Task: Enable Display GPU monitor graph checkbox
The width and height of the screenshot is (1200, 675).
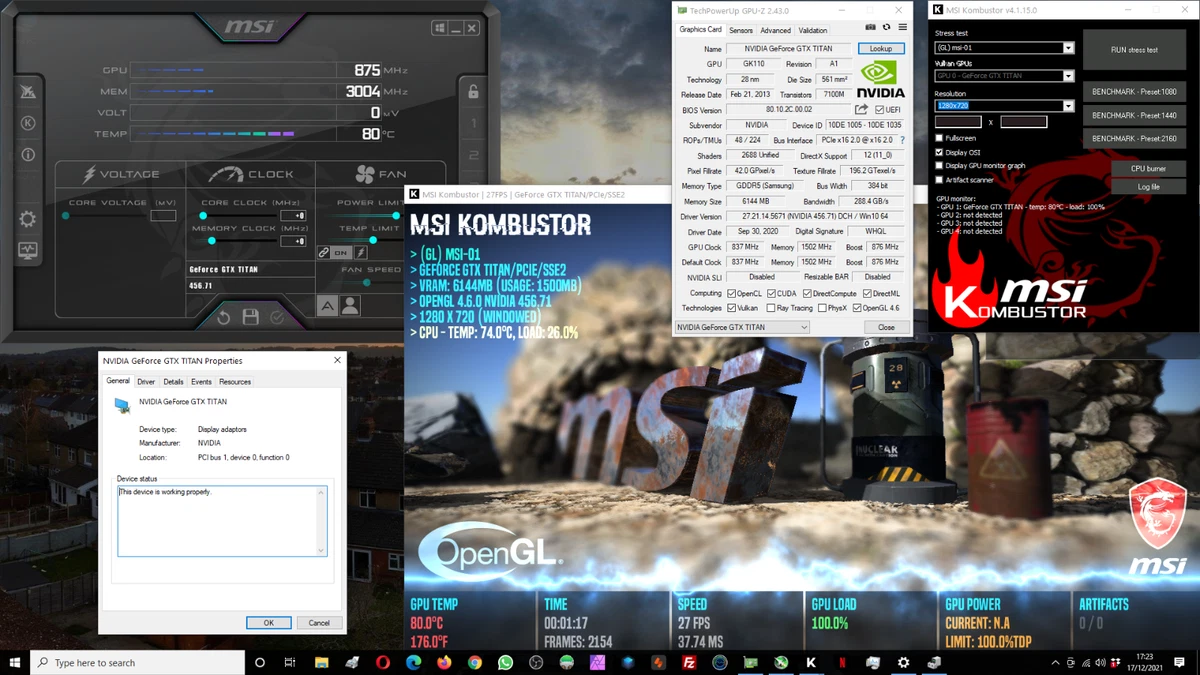Action: [939, 166]
